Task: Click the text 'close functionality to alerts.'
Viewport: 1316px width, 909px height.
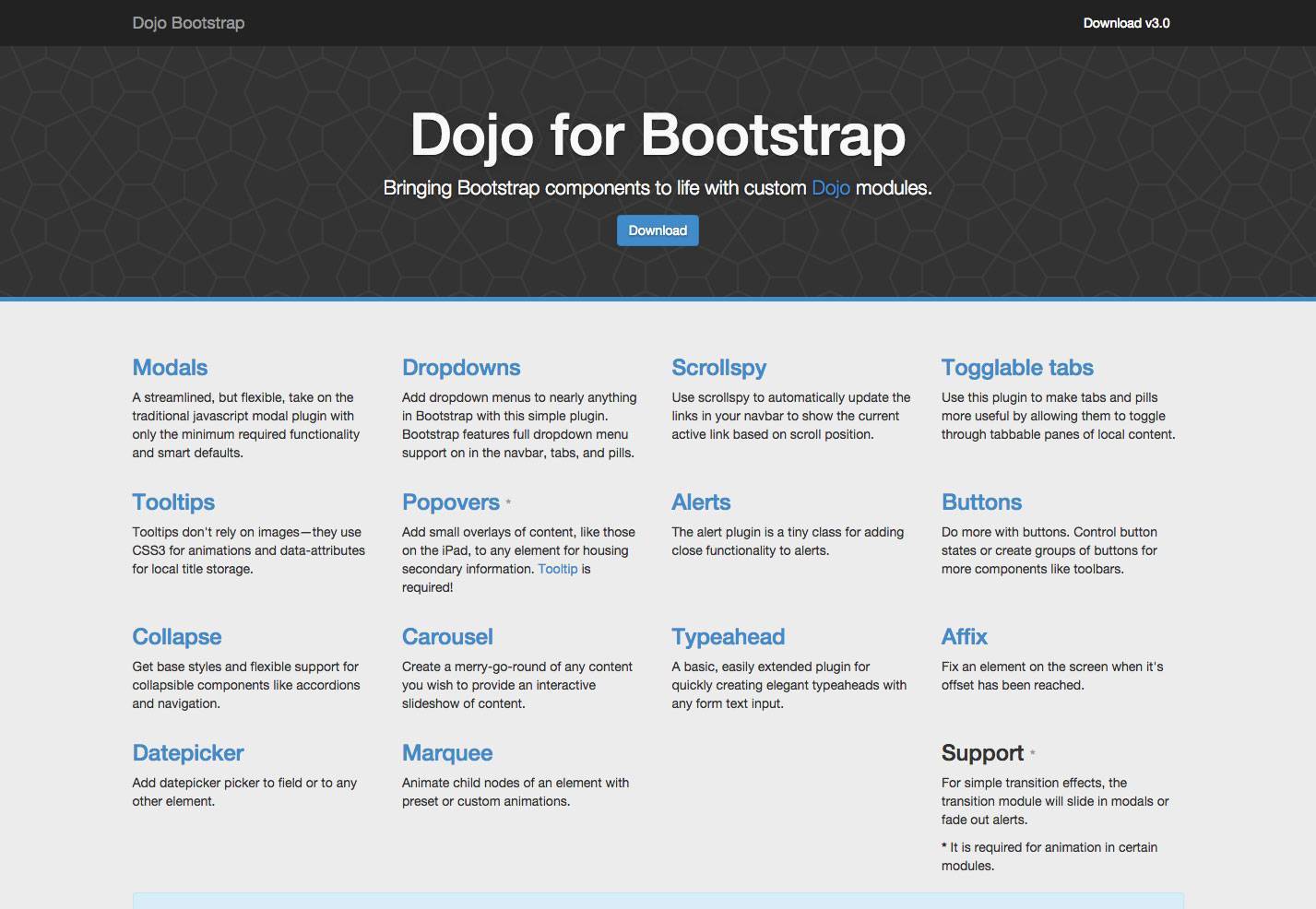Action: 751,550
